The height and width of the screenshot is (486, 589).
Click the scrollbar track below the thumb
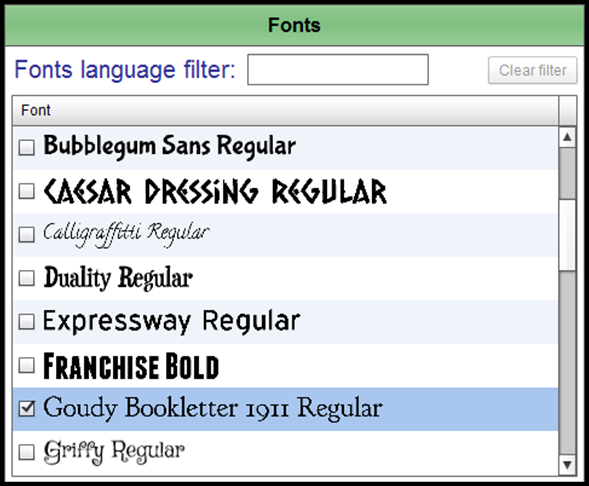[x=567, y=363]
